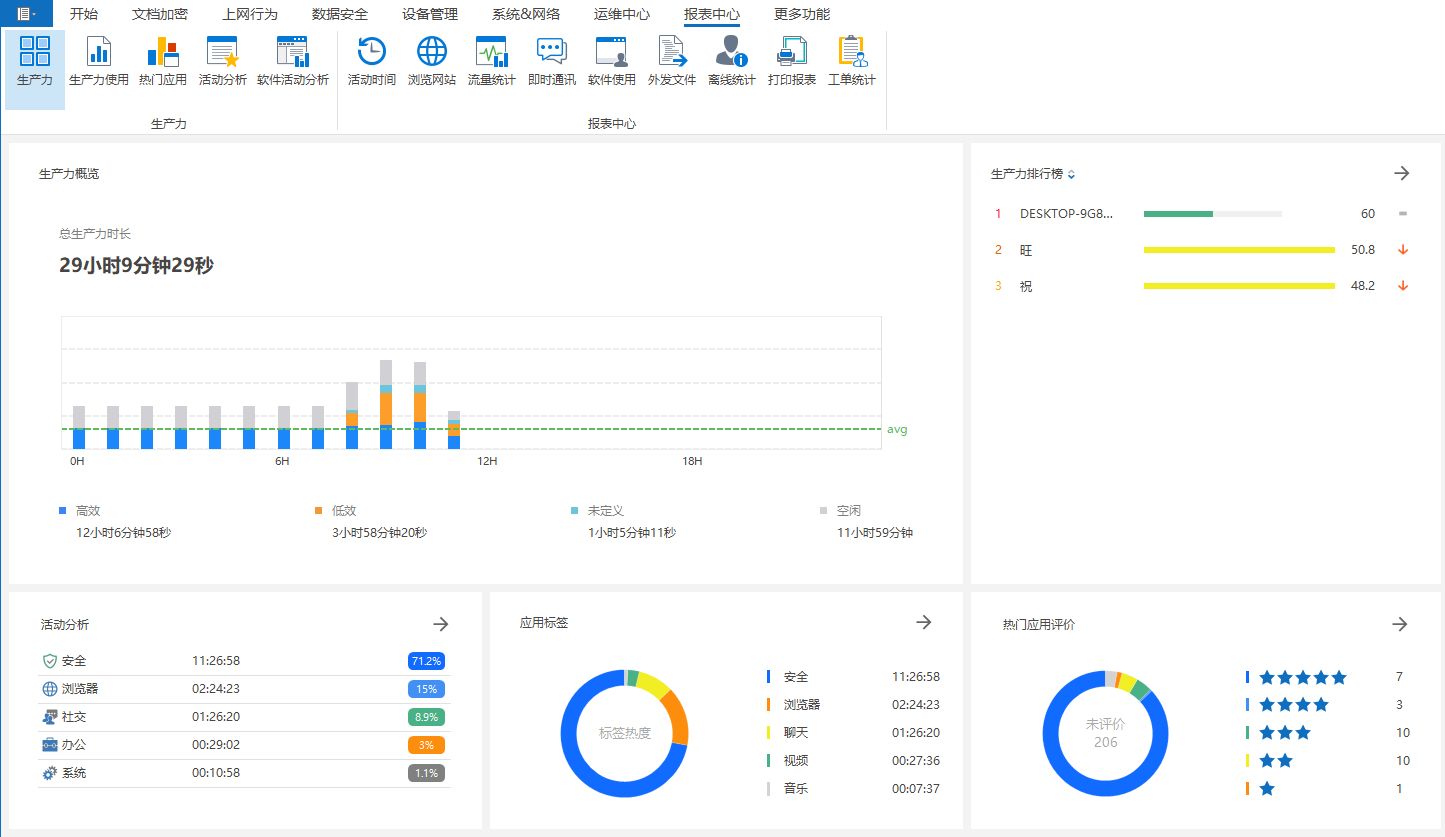This screenshot has width=1445, height=837.
Task: Click the 8.9% badge for 社交
Action: tap(426, 717)
